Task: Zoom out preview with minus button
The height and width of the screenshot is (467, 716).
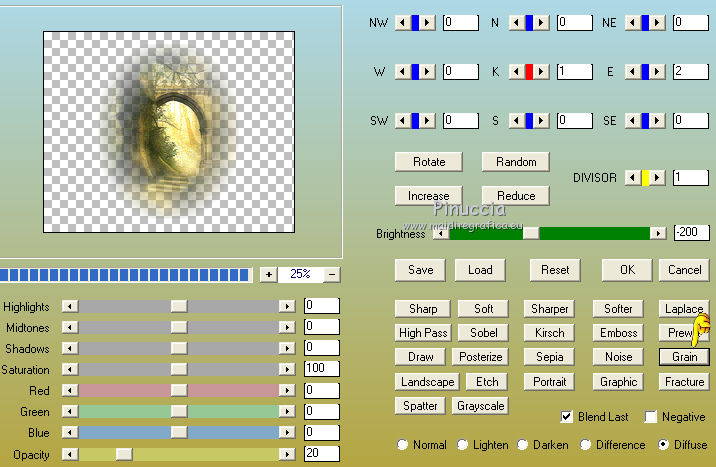Action: point(332,274)
